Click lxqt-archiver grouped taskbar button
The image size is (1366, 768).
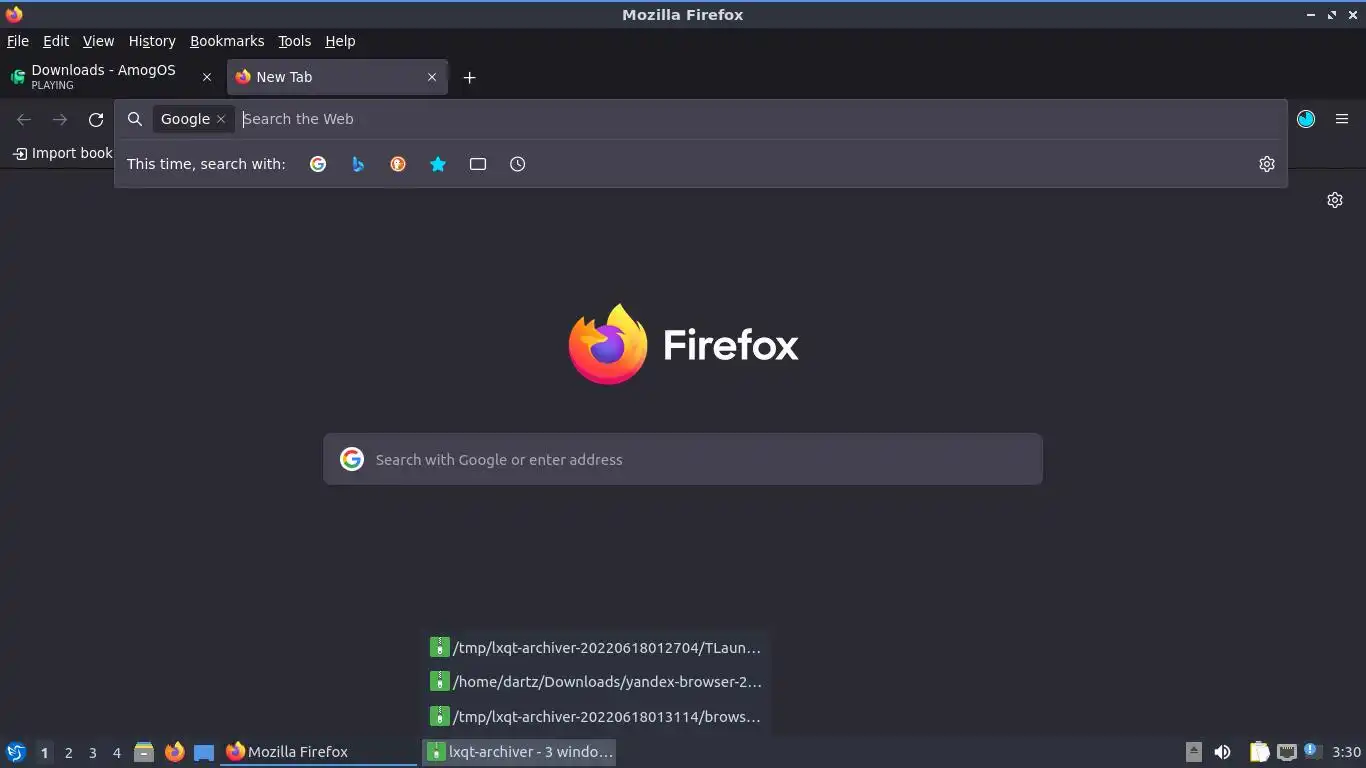(519, 752)
